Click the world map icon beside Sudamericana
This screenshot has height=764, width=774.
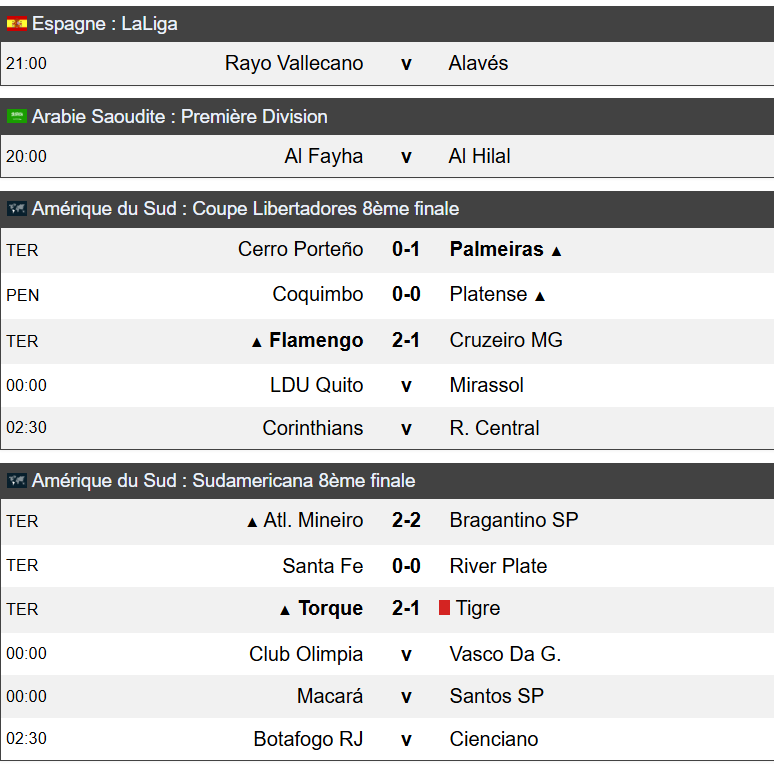[17, 481]
